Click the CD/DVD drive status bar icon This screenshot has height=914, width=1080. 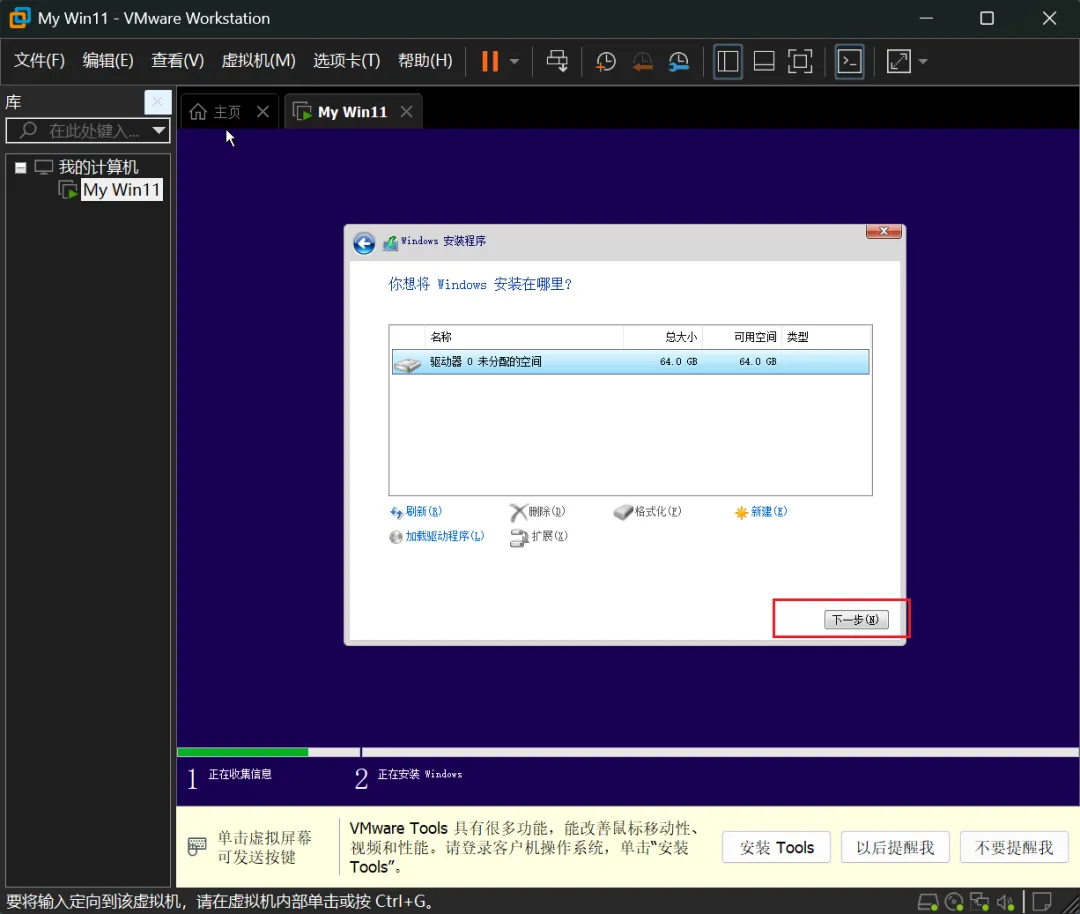coord(954,901)
